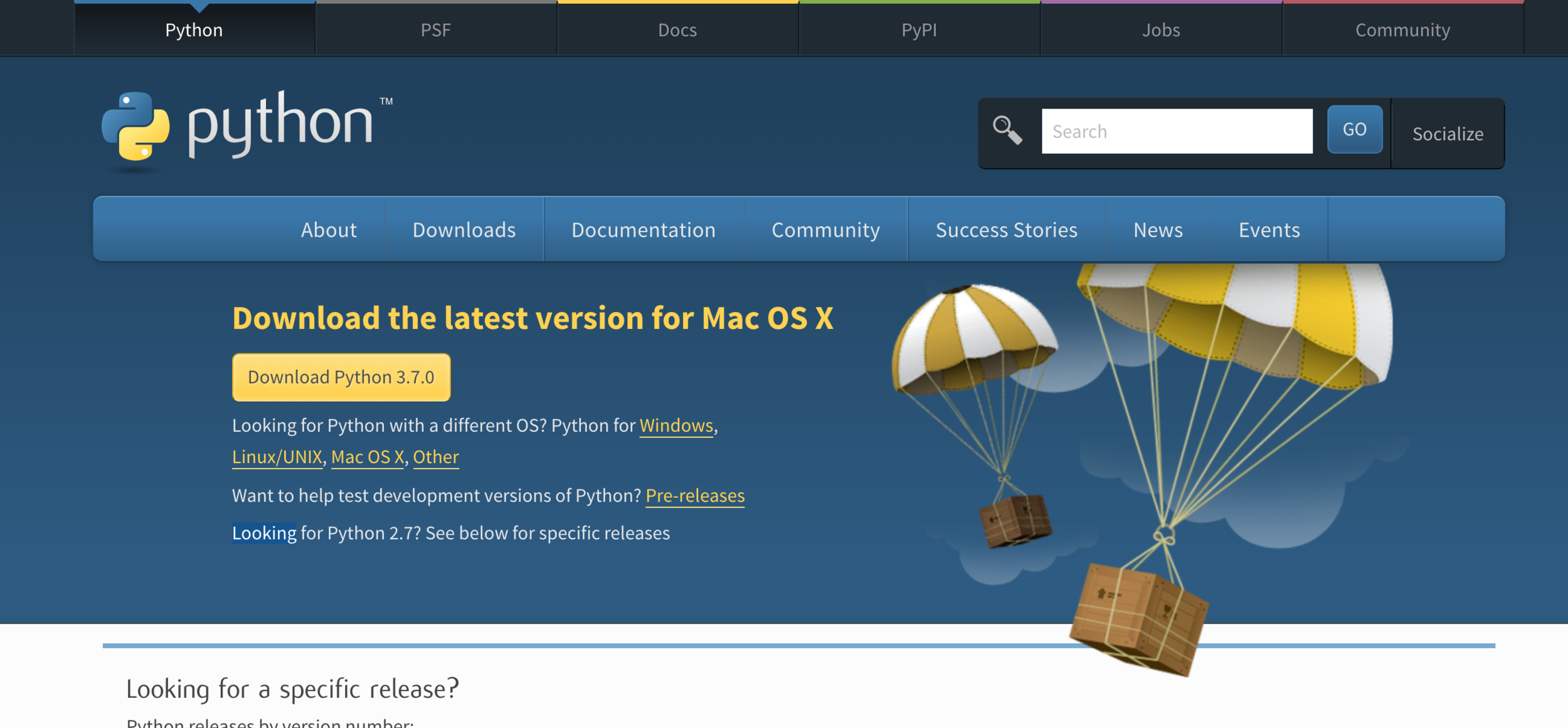1568x728 pixels.
Task: Switch to the Docs top tab
Action: tap(677, 30)
